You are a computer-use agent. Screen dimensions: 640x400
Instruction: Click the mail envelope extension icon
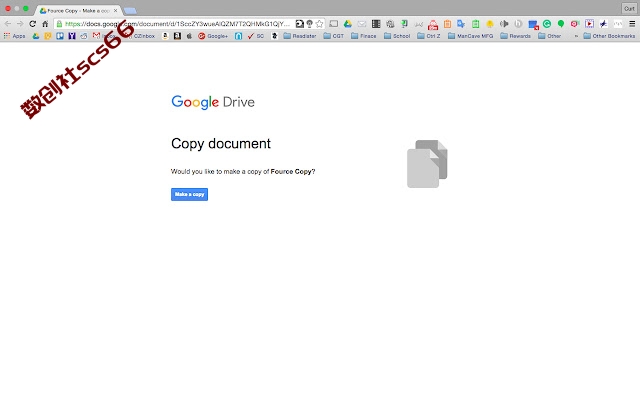click(362, 24)
